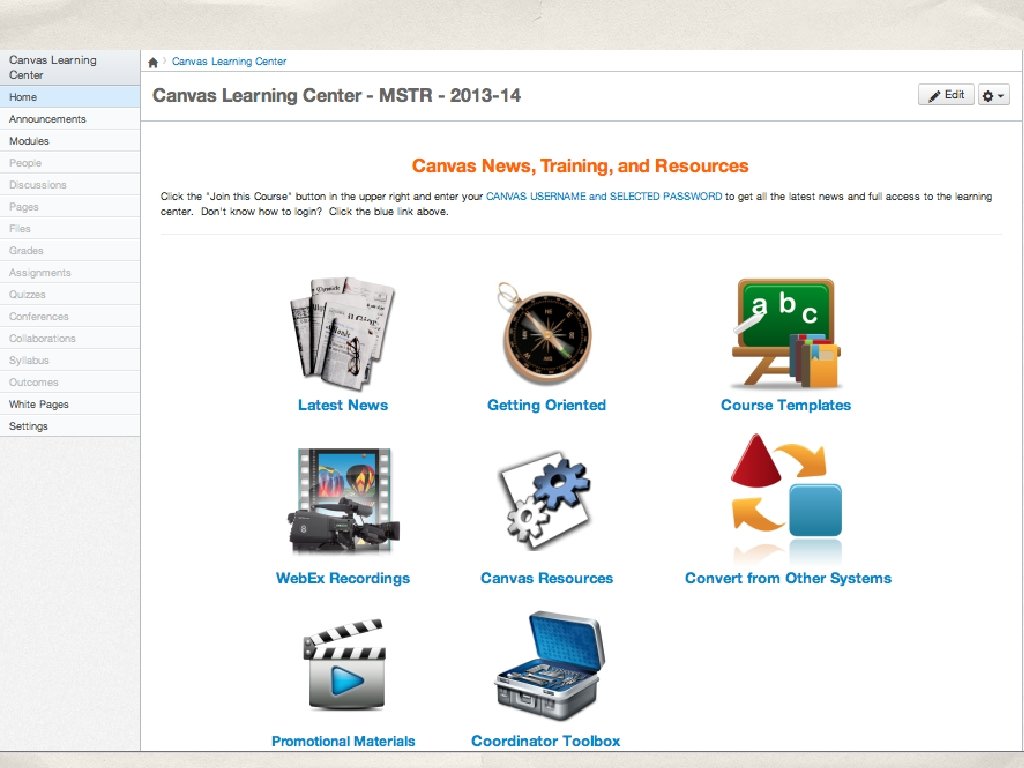
Task: Open Outcomes in the sidebar
Action: point(70,382)
